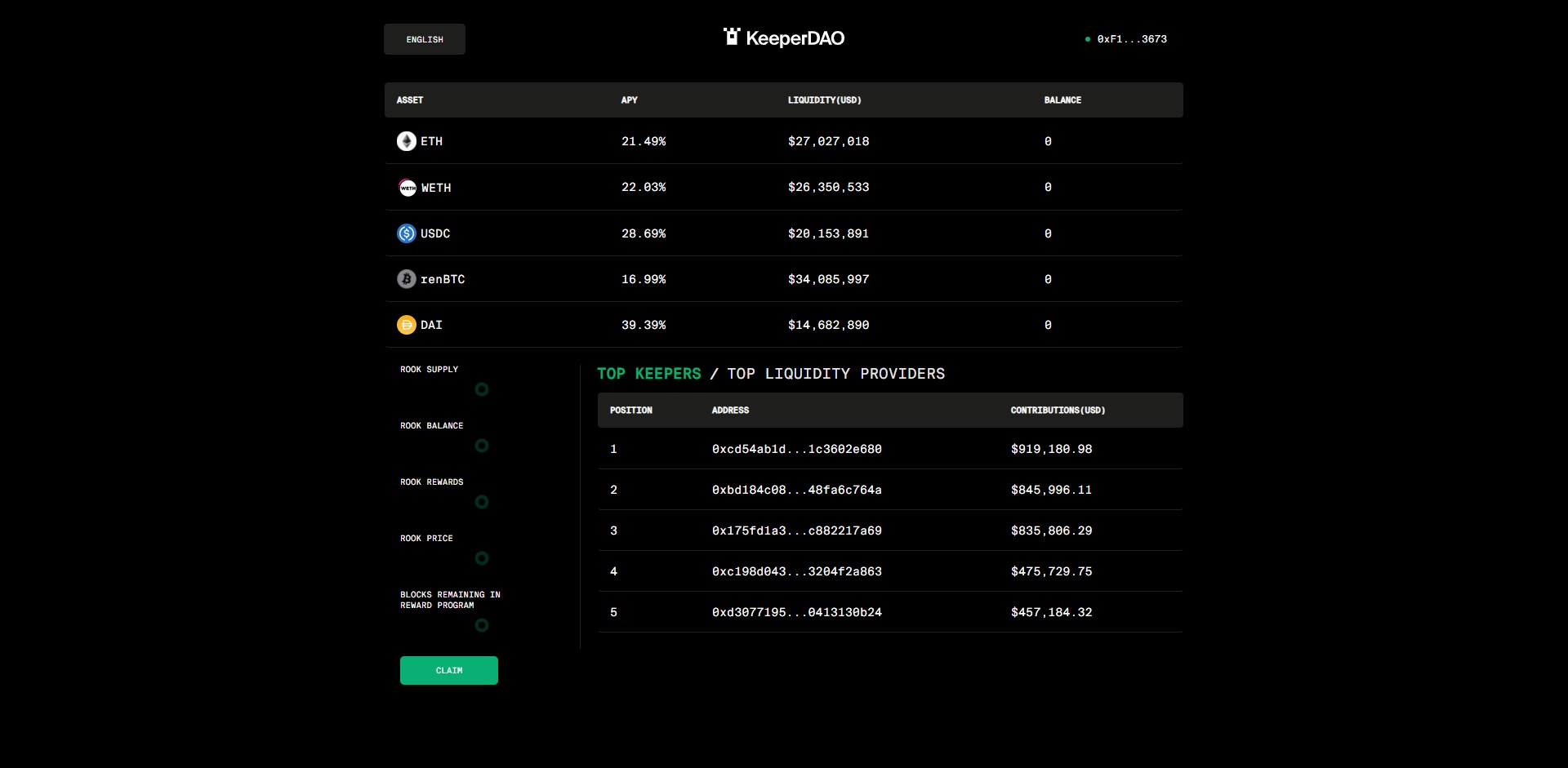The width and height of the screenshot is (1568, 768).
Task: Click keeper address 0xd3077195...0413130b24
Action: pos(797,612)
